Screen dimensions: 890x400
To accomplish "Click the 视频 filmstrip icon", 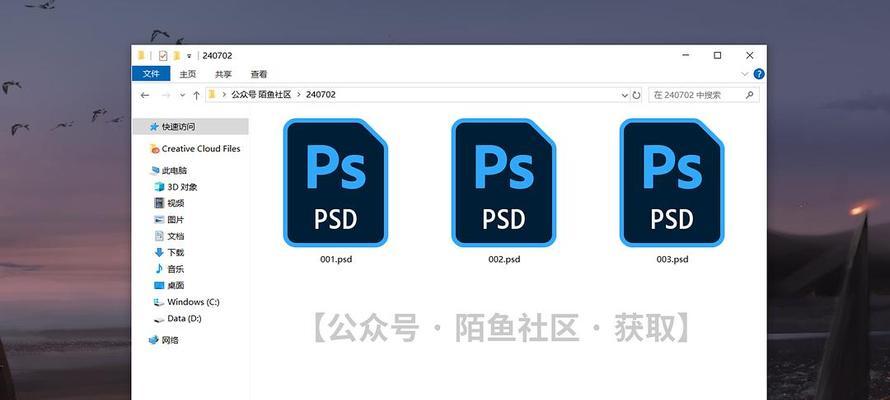I will (159, 203).
